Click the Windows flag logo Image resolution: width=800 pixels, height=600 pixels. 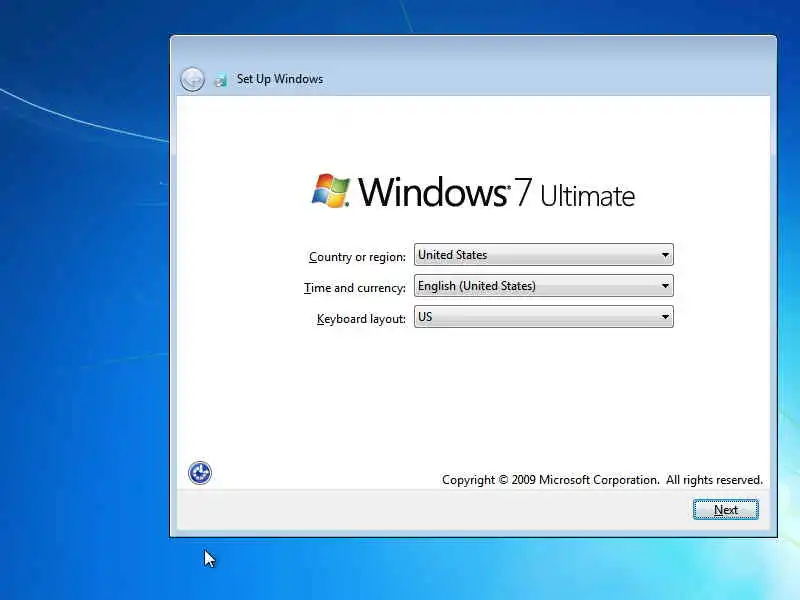tap(331, 191)
